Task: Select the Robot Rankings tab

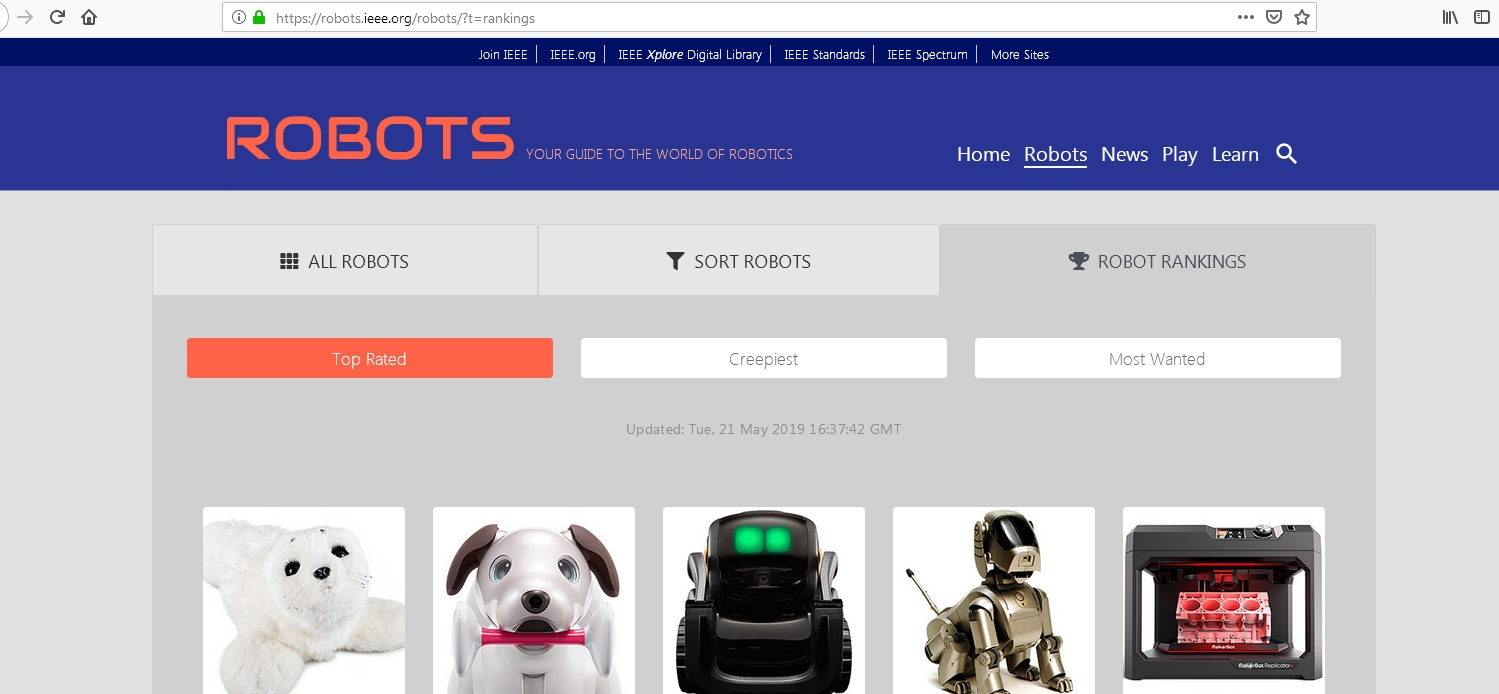Action: tap(1158, 261)
